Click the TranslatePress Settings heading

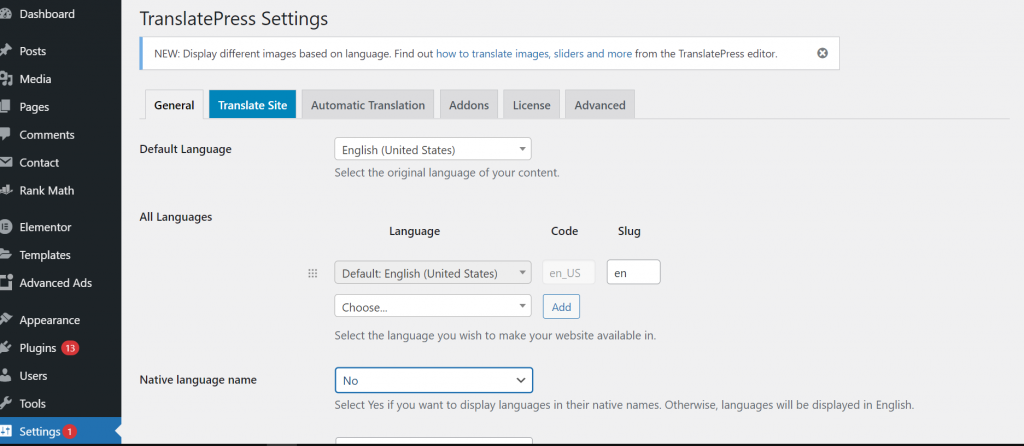tap(234, 19)
